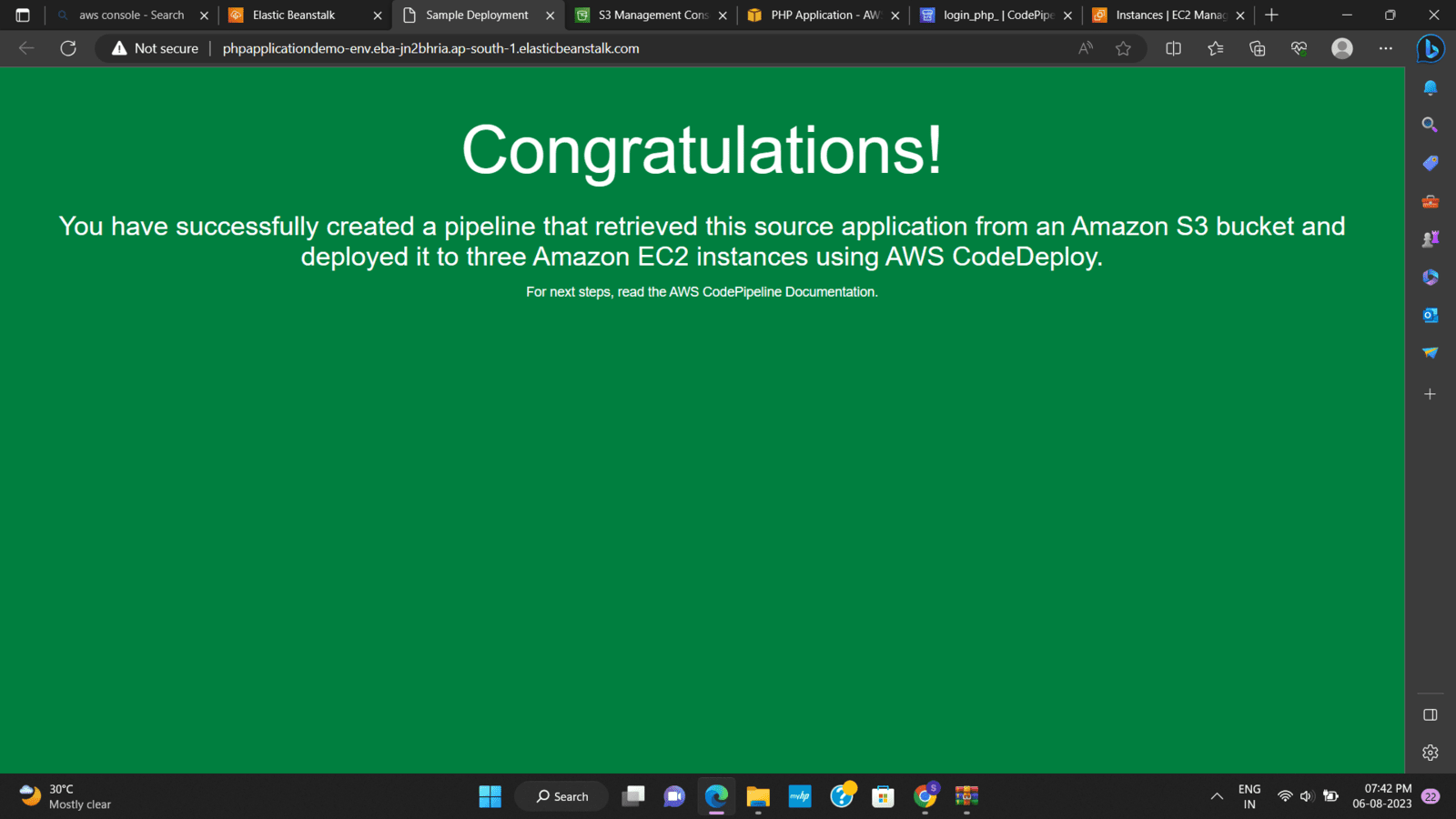Viewport: 1456px width, 819px height.
Task: Open the sidebar Tools briefcase
Action: 1431,201
